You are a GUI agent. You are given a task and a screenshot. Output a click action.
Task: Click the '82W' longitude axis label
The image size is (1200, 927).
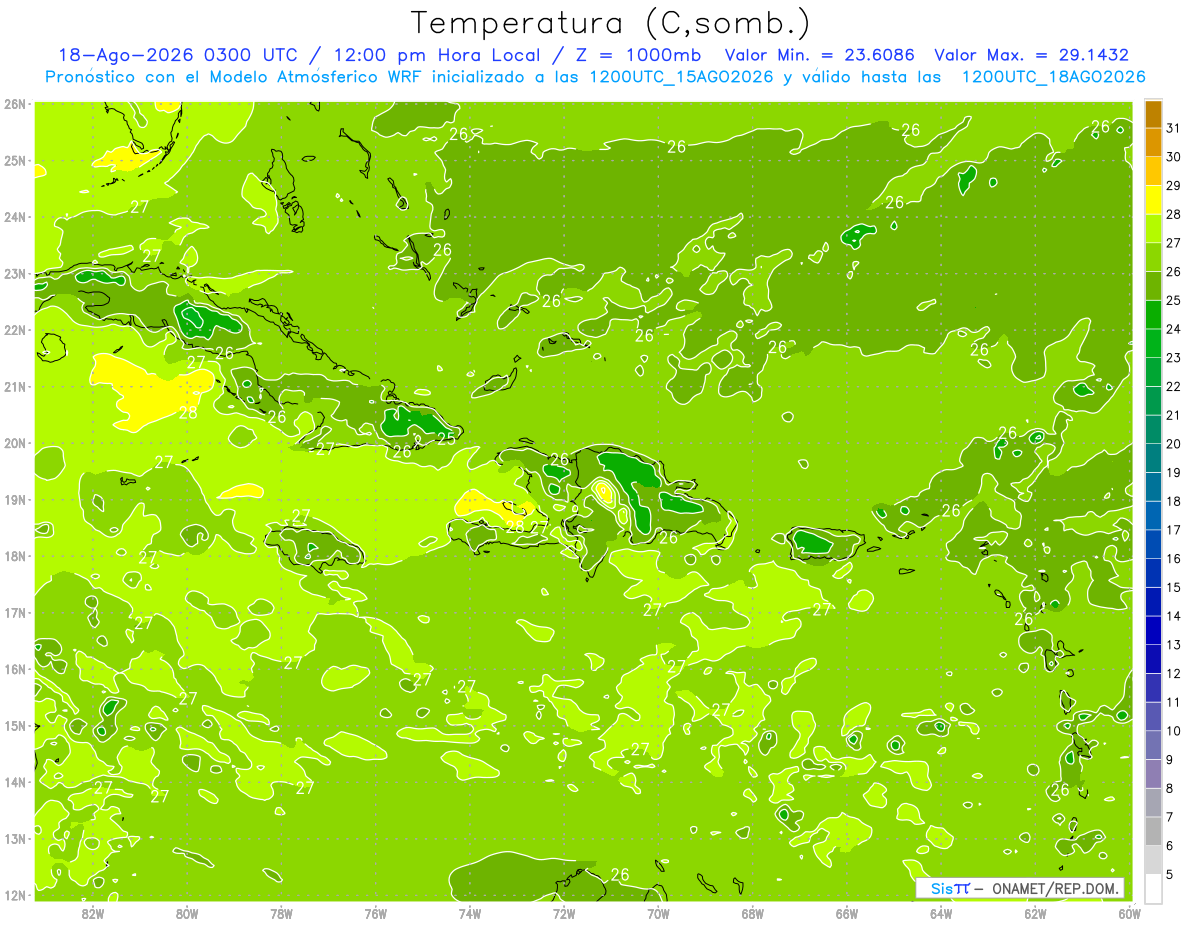[x=92, y=913]
